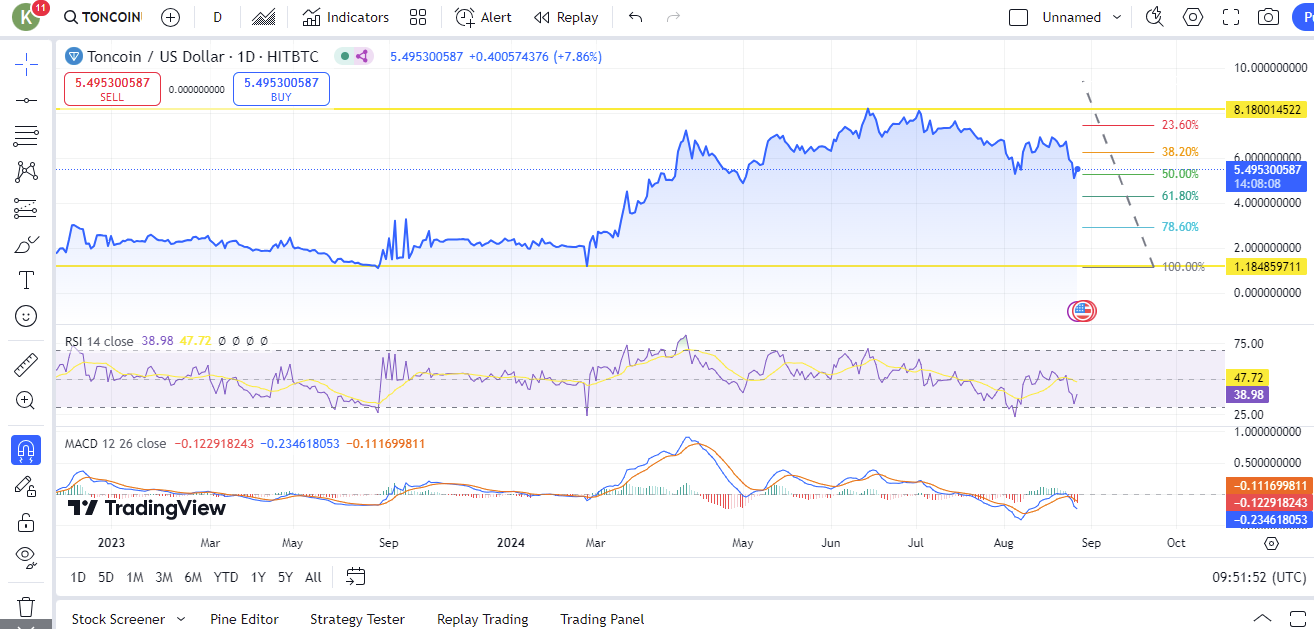Click the undo arrow
1314x629 pixels.
tap(635, 17)
